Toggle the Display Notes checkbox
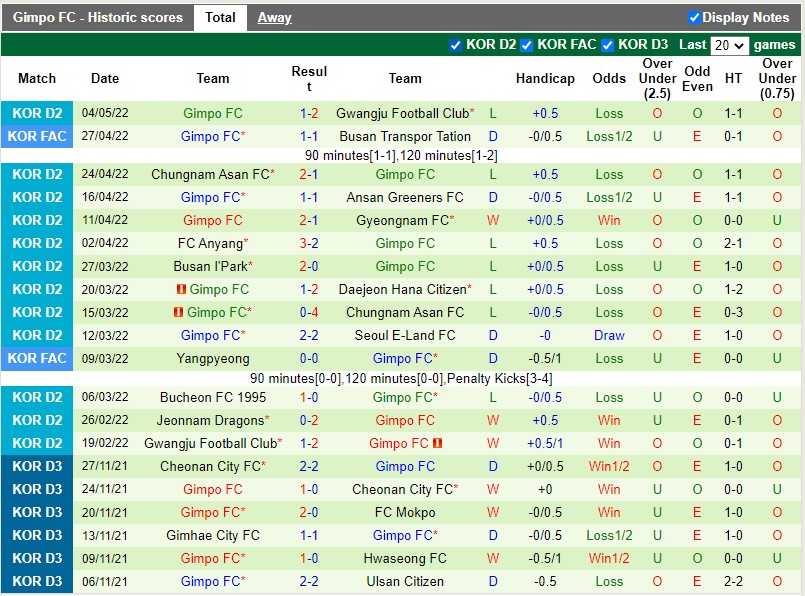The image size is (805, 596). 694,17
